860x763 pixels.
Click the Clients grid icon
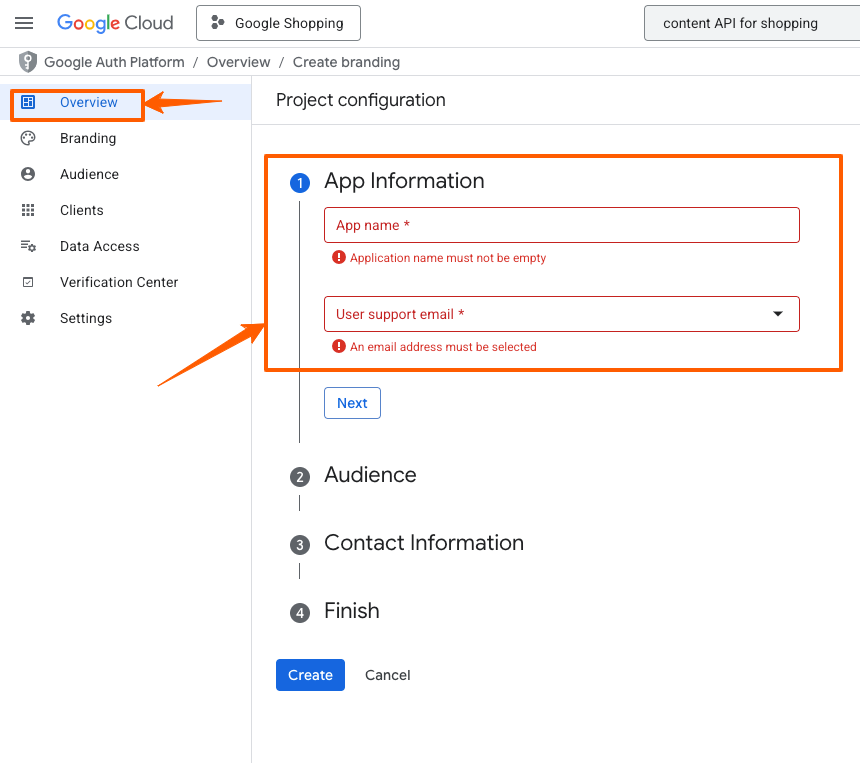[x=28, y=210]
